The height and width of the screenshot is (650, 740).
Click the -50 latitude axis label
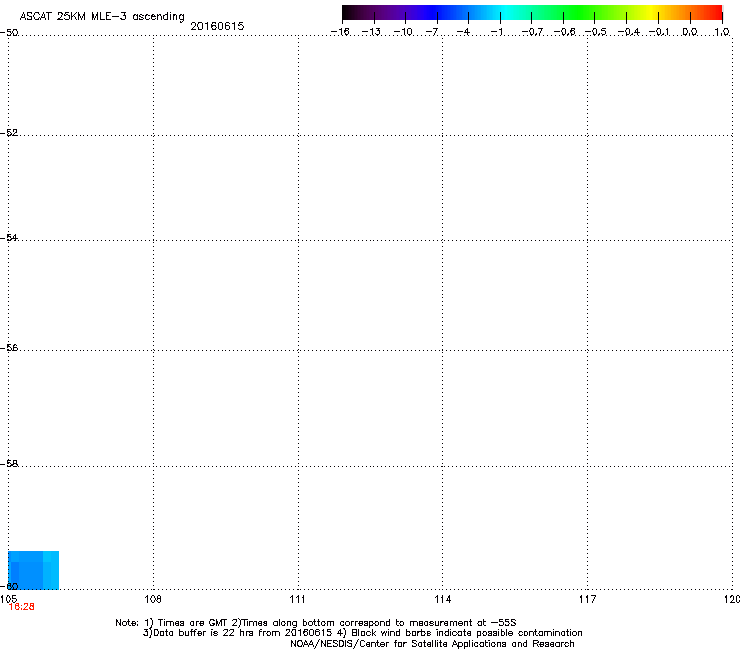pyautogui.click(x=9, y=32)
